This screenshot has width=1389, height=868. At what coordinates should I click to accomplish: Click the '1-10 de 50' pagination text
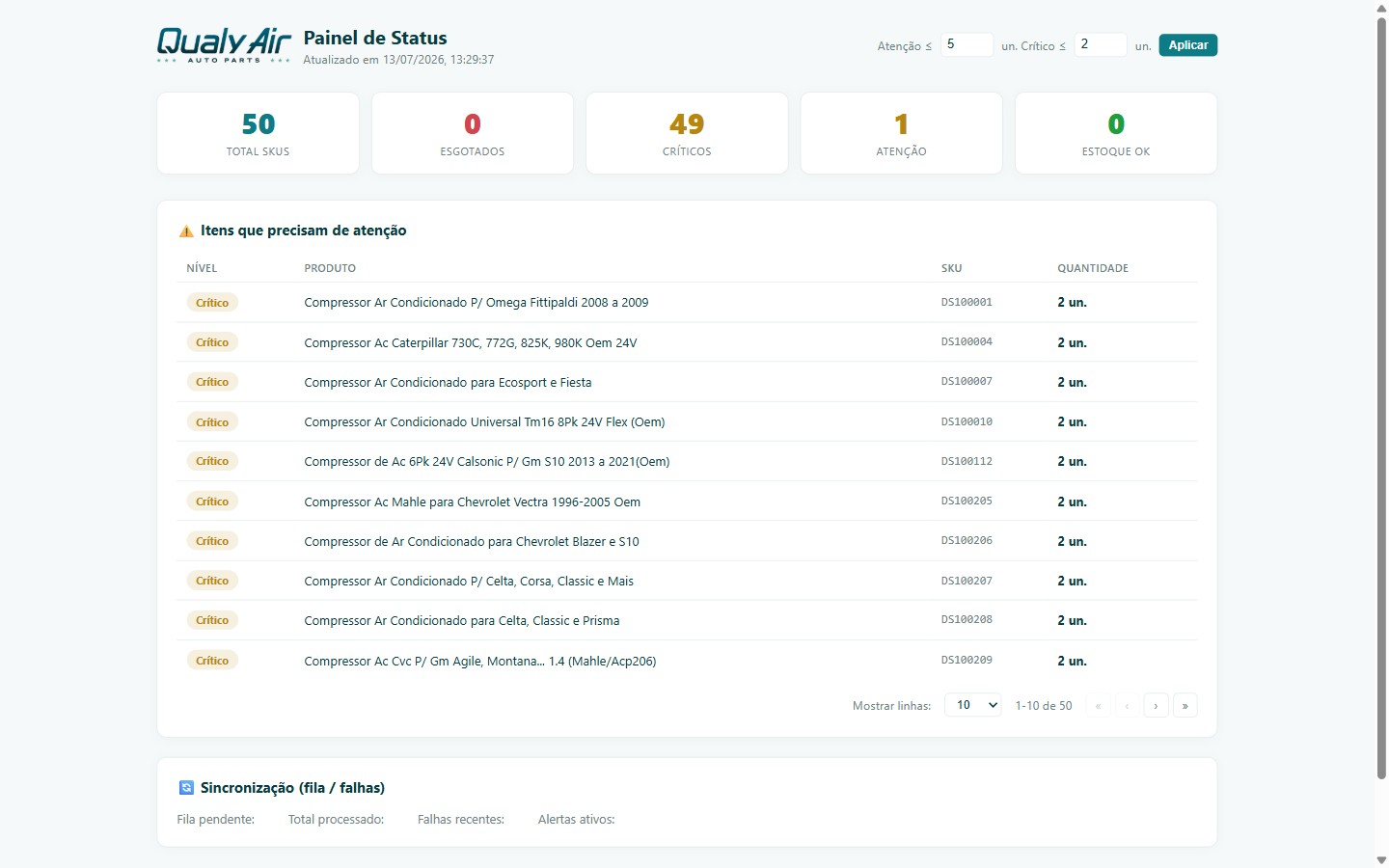[1044, 706]
